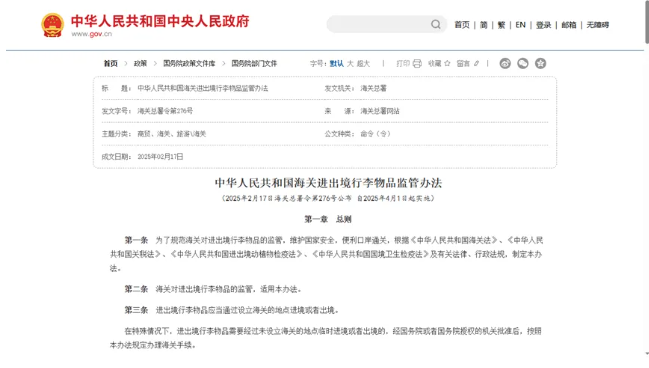Click the 打印 print text button

[403, 63]
